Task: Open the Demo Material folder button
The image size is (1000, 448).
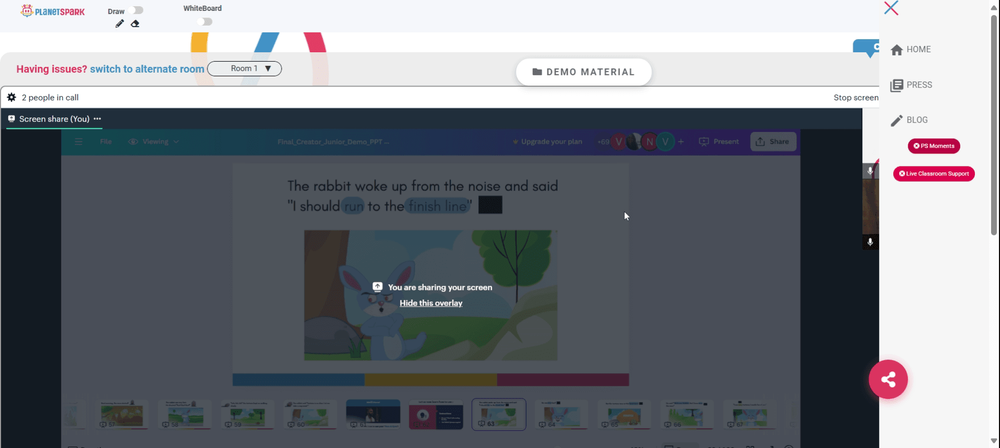Action: tap(584, 72)
